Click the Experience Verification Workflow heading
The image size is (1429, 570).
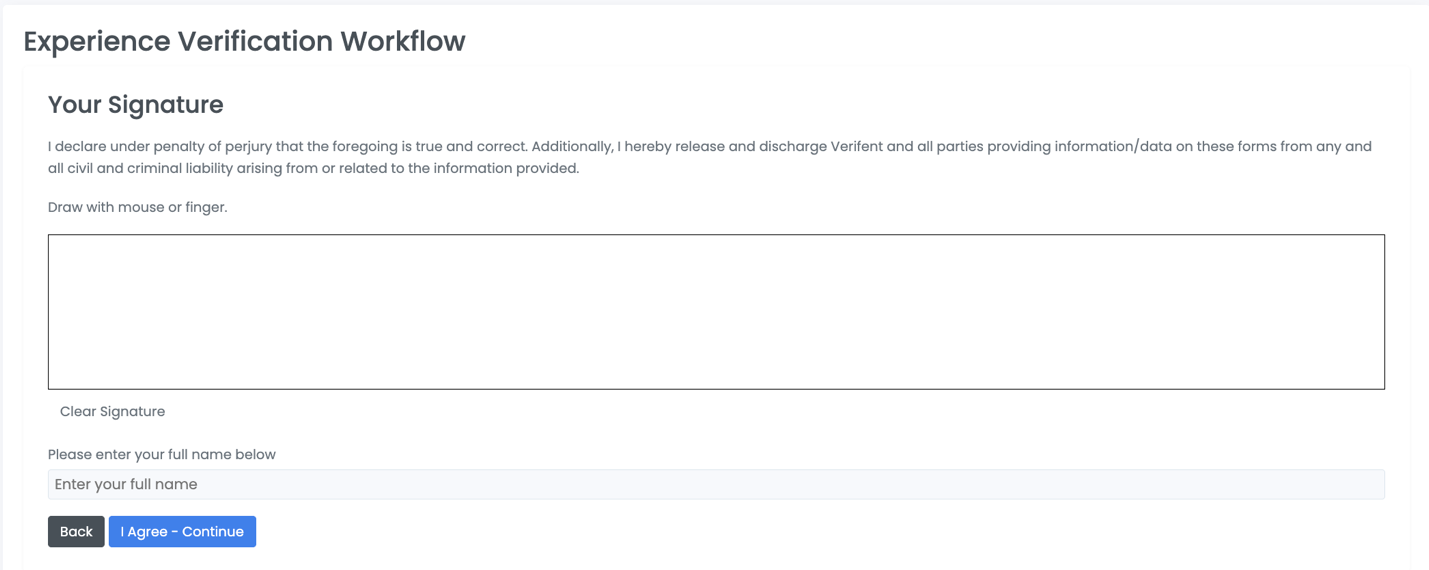tap(244, 42)
